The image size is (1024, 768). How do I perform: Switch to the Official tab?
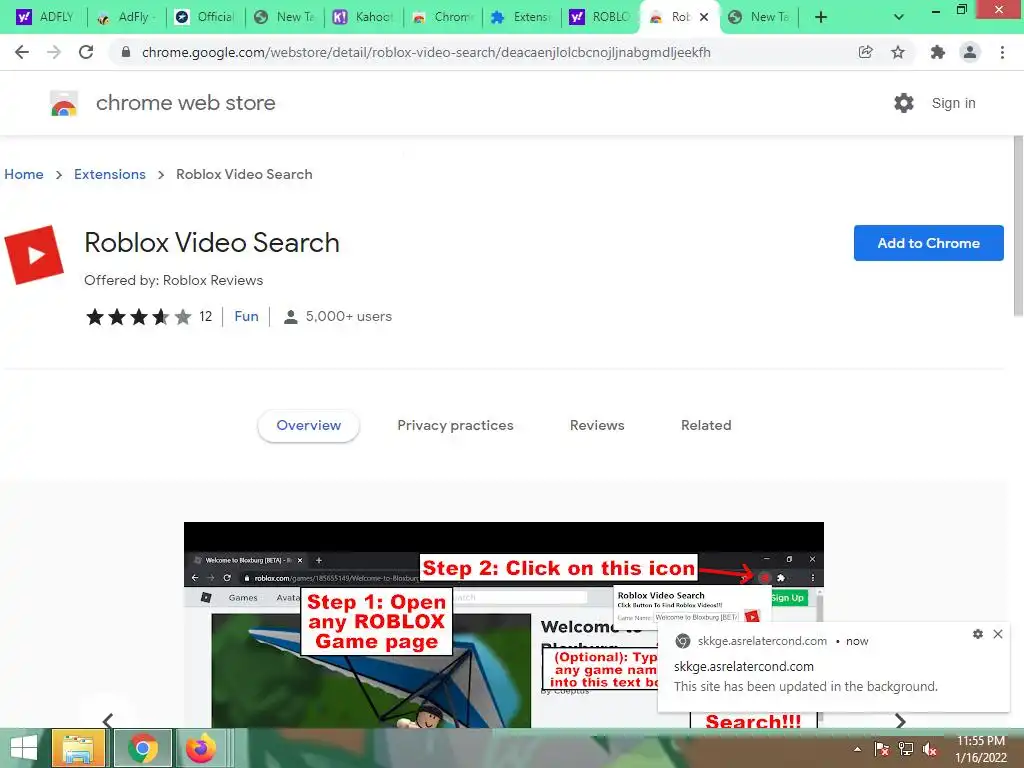[x=204, y=17]
